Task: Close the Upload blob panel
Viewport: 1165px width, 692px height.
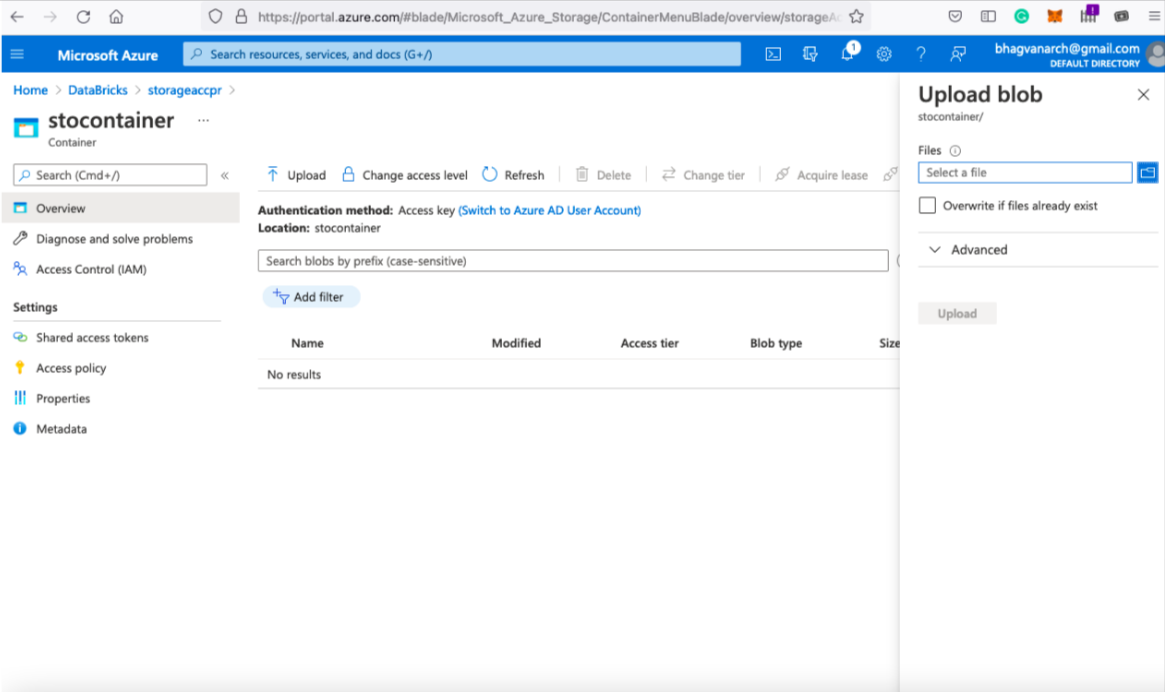Action: tap(1143, 94)
